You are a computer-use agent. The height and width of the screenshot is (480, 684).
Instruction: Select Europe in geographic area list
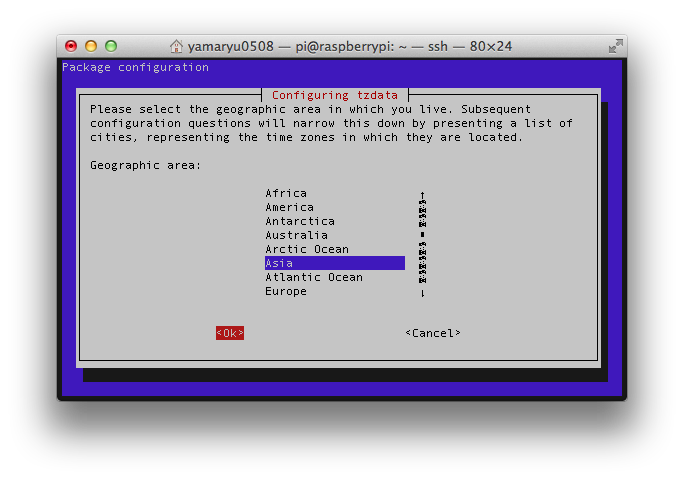point(286,291)
